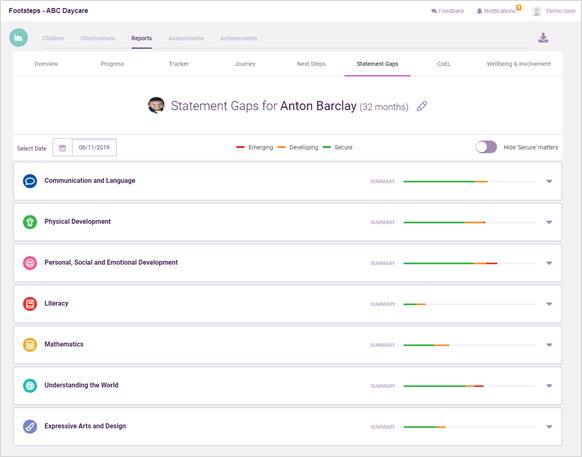Click the date field showing 06/11/2019
The width and height of the screenshot is (582, 457).
coord(94,147)
